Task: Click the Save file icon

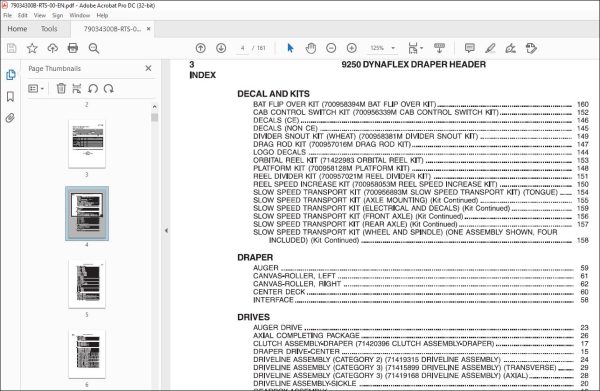Action: pos(11,48)
